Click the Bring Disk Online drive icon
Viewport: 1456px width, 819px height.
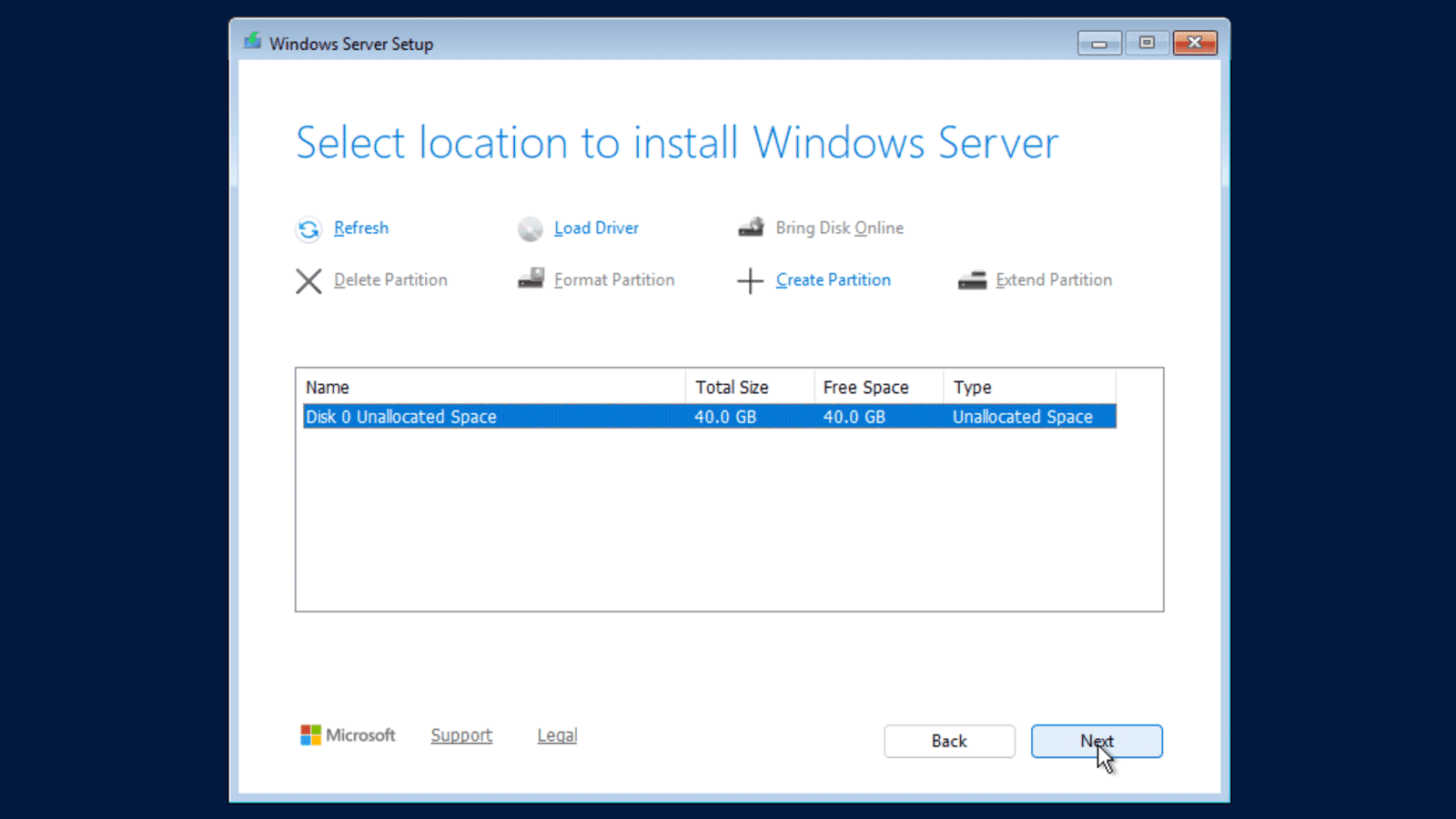click(751, 227)
